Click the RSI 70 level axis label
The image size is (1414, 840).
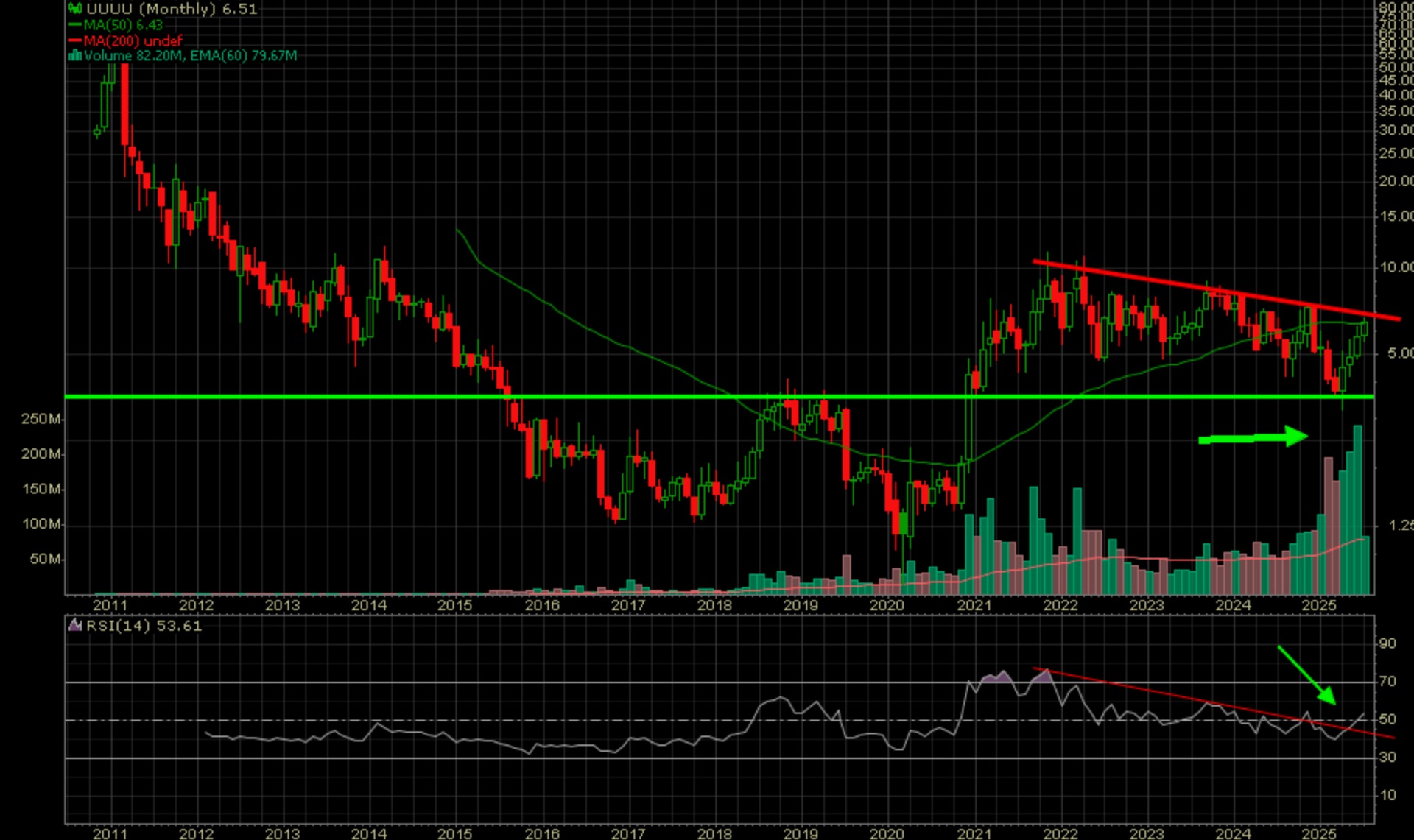coord(1387,681)
